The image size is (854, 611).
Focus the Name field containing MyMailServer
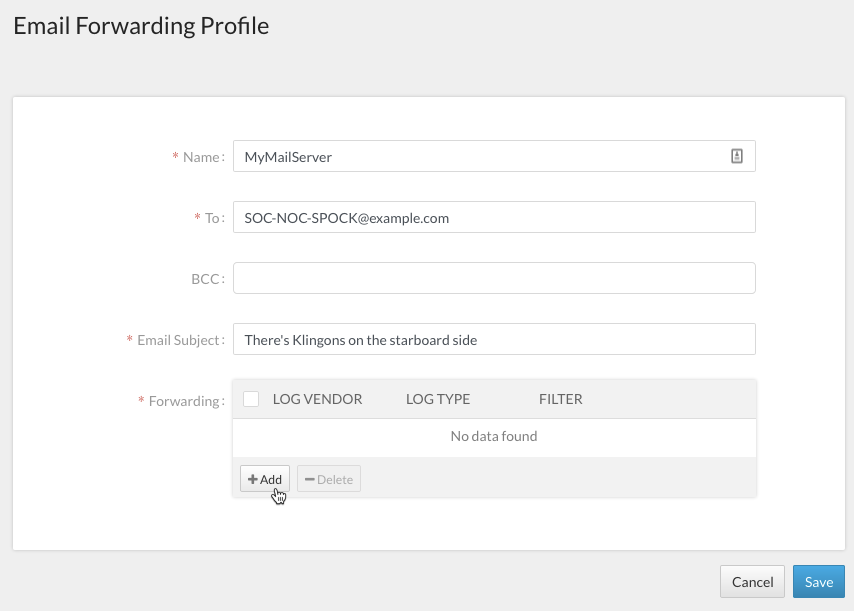tap(480, 156)
